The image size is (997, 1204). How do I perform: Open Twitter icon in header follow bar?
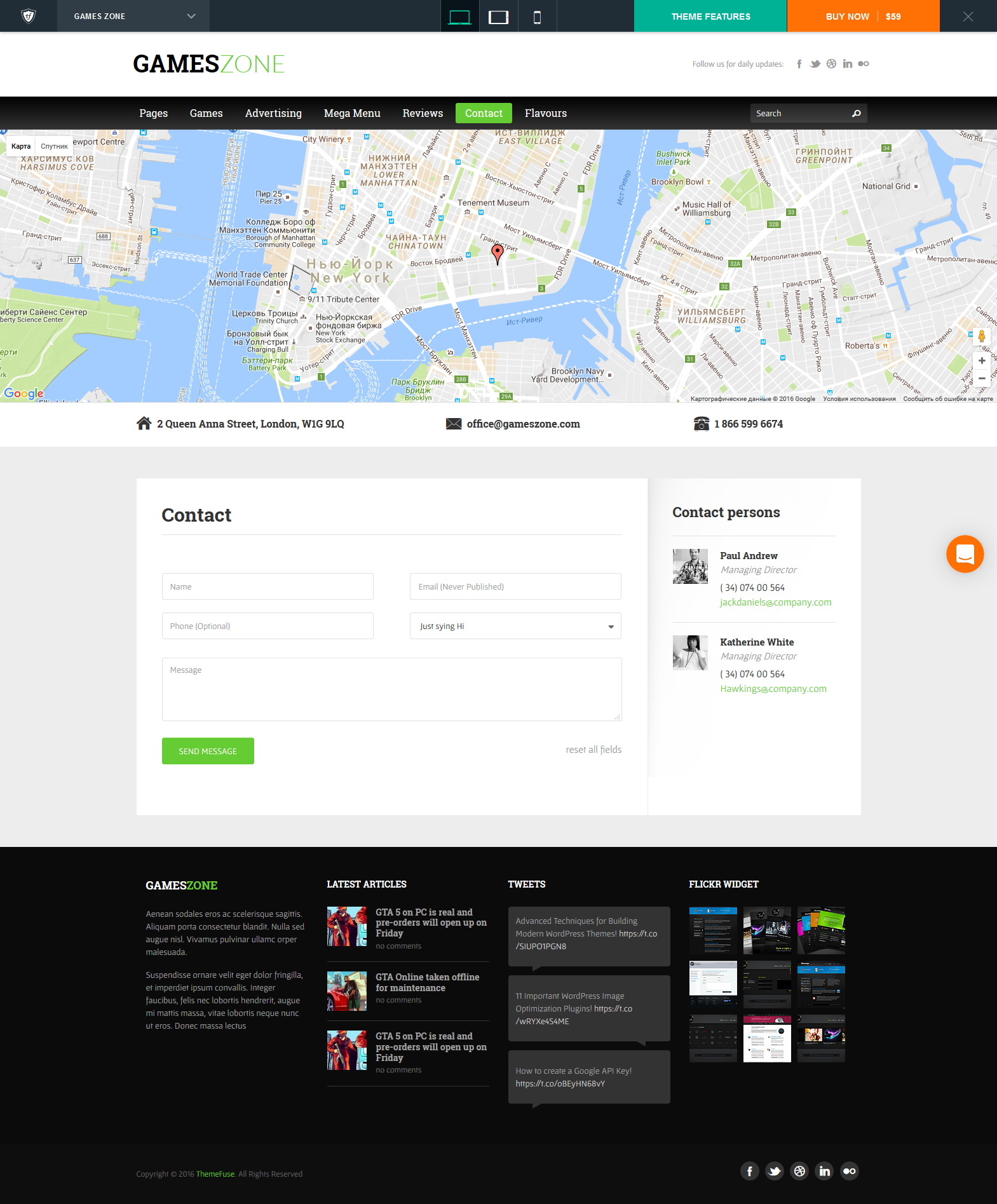coord(815,64)
